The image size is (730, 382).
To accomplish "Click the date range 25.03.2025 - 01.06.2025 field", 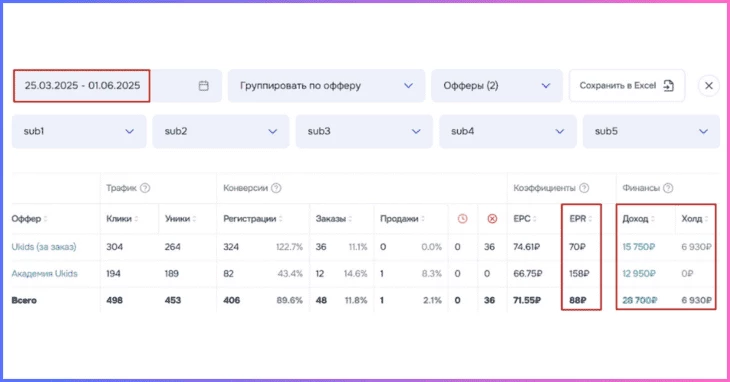I will click(x=81, y=86).
